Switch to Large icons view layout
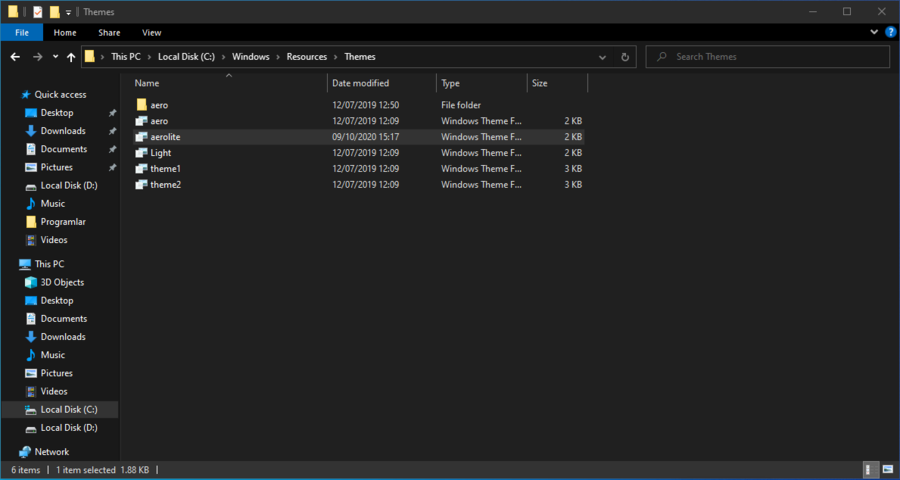Viewport: 900px width, 480px height. pos(889,470)
